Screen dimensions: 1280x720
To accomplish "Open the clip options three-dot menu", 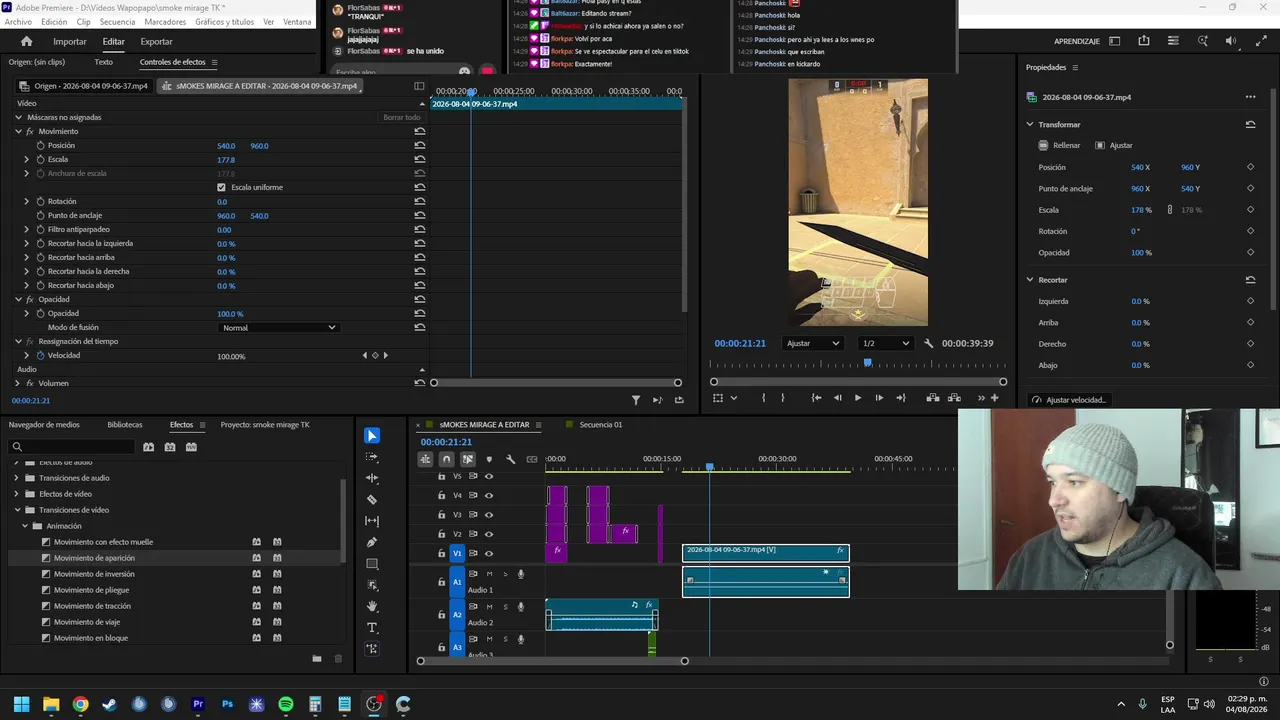I will point(1250,97).
